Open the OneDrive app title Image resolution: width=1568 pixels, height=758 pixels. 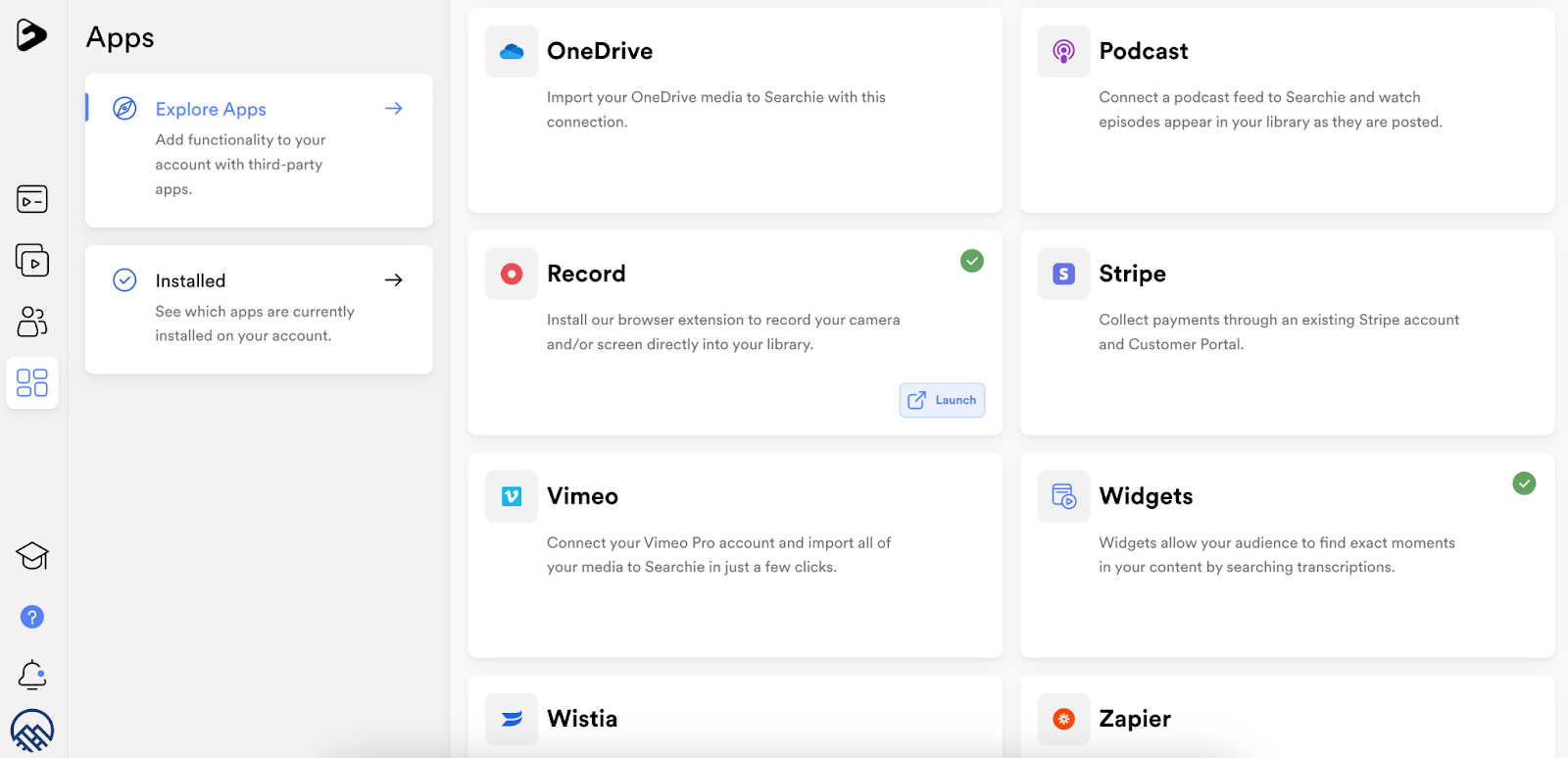click(x=600, y=51)
